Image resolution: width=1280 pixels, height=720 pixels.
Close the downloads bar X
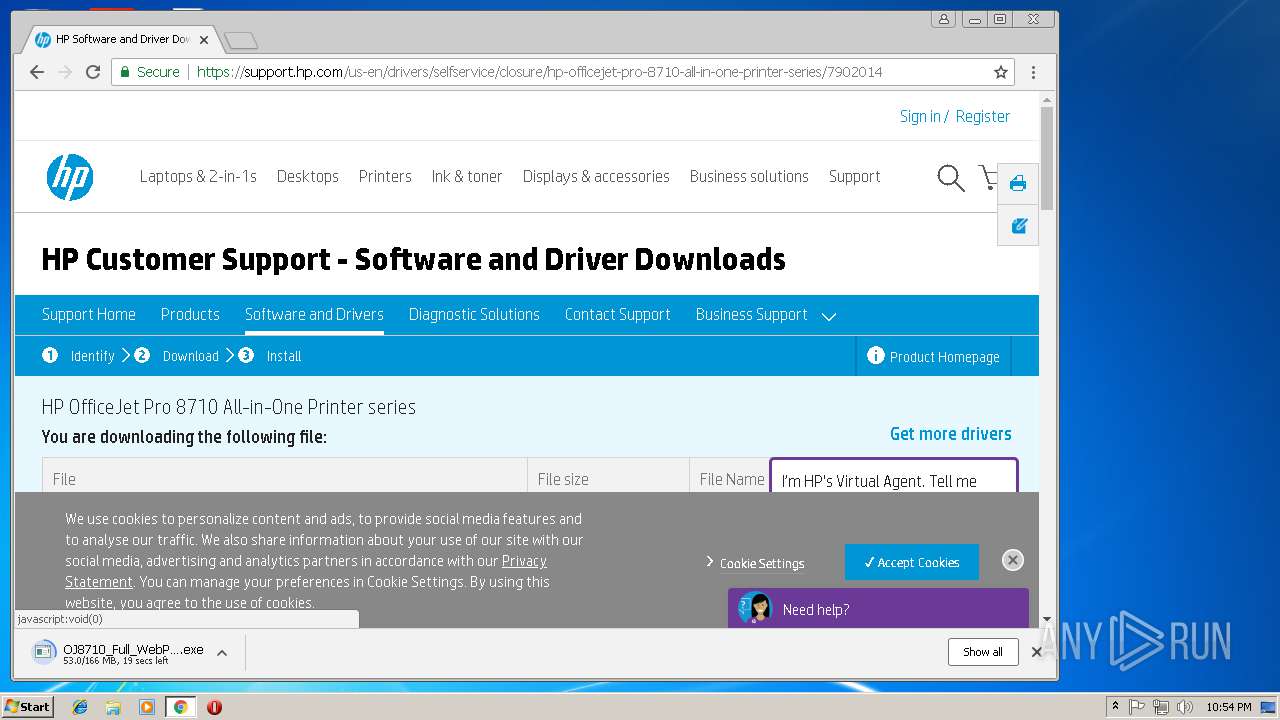click(x=1037, y=652)
